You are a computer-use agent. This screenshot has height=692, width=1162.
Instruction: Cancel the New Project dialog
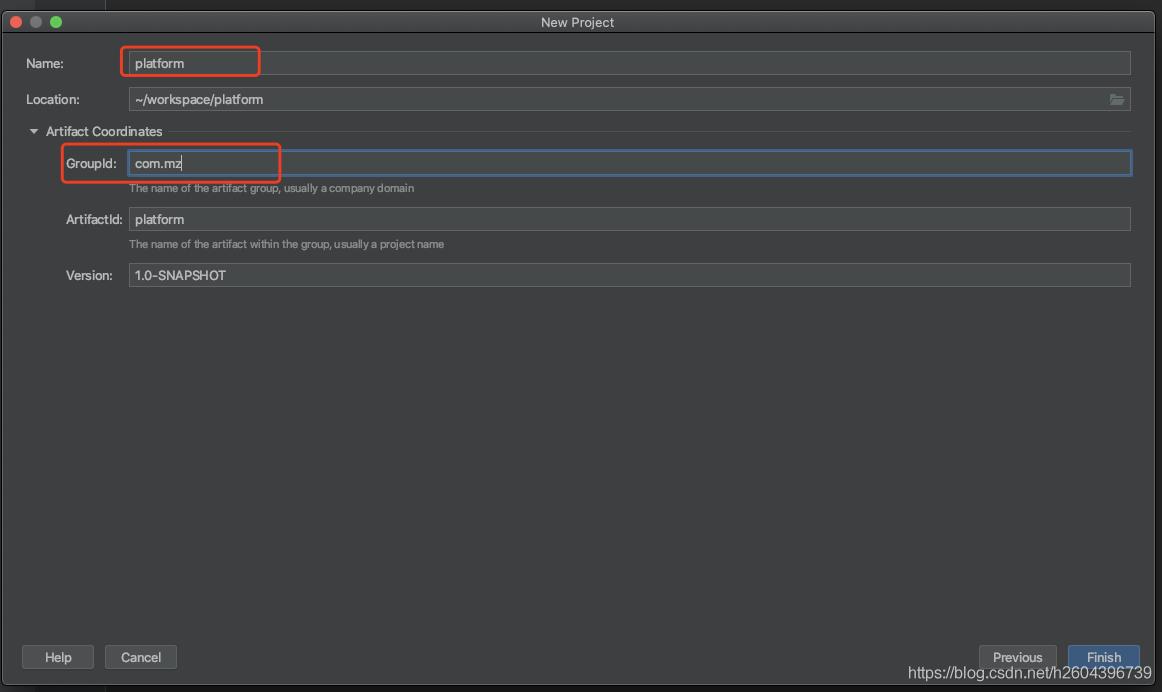point(141,657)
